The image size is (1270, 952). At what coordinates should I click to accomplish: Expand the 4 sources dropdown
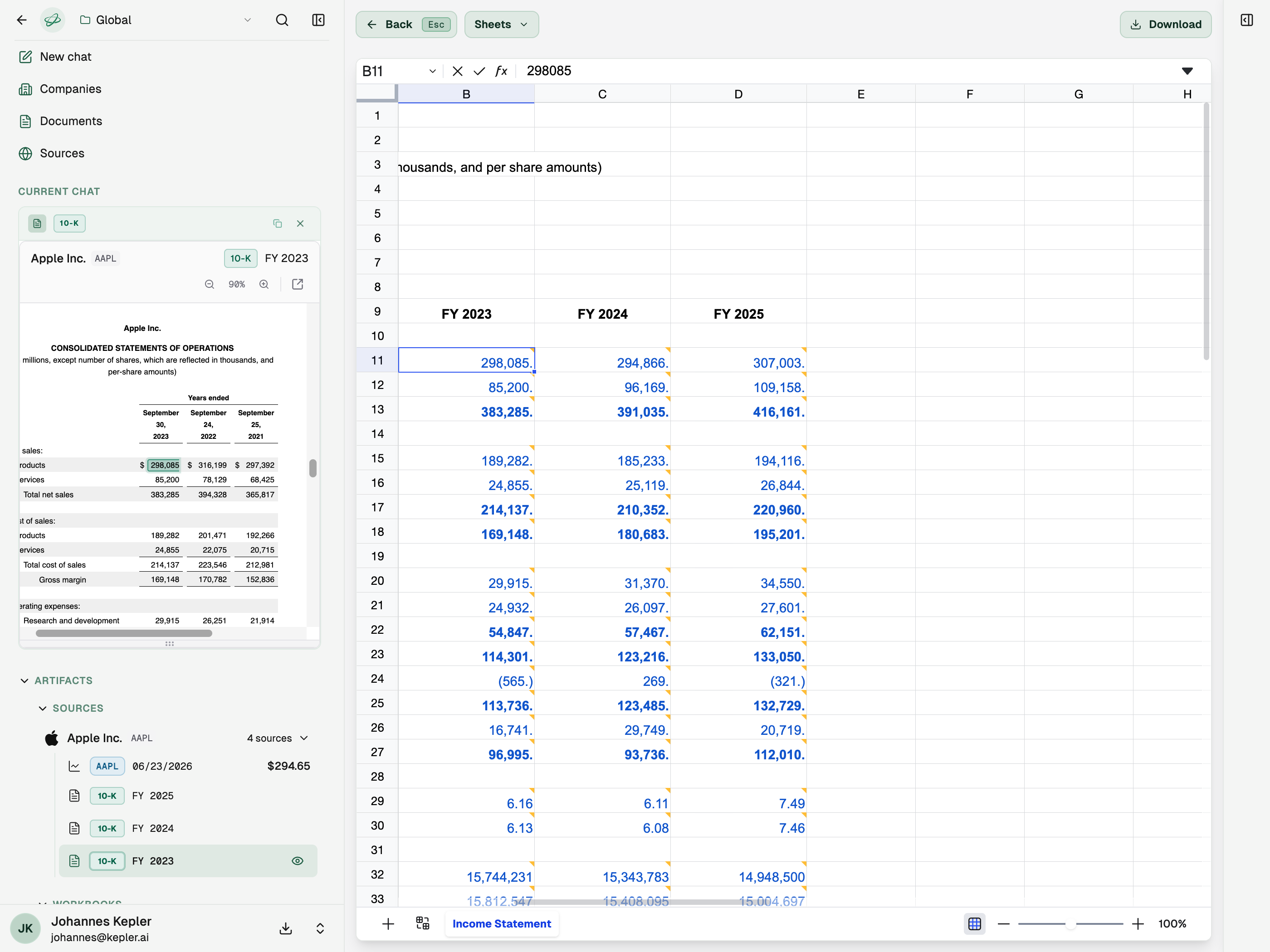tap(278, 738)
